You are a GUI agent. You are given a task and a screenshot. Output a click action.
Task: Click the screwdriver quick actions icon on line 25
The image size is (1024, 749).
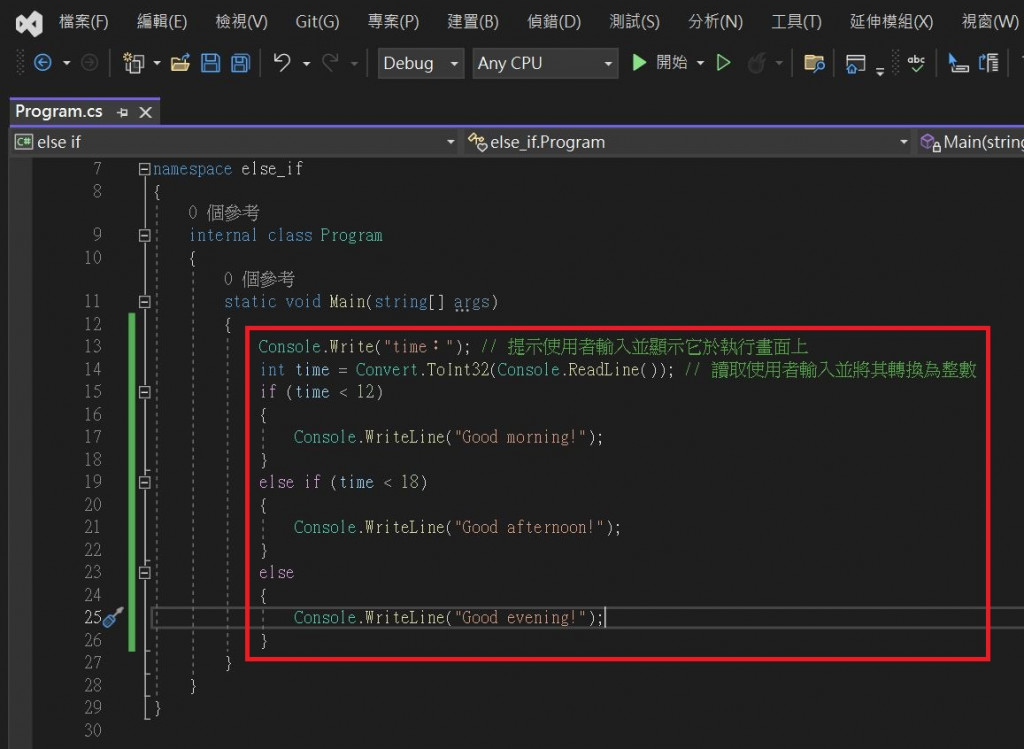coord(114,617)
